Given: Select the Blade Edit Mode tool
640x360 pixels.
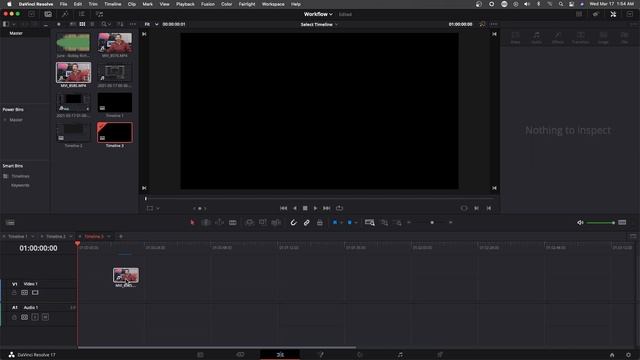Looking at the screenshot, I should tap(233, 222).
